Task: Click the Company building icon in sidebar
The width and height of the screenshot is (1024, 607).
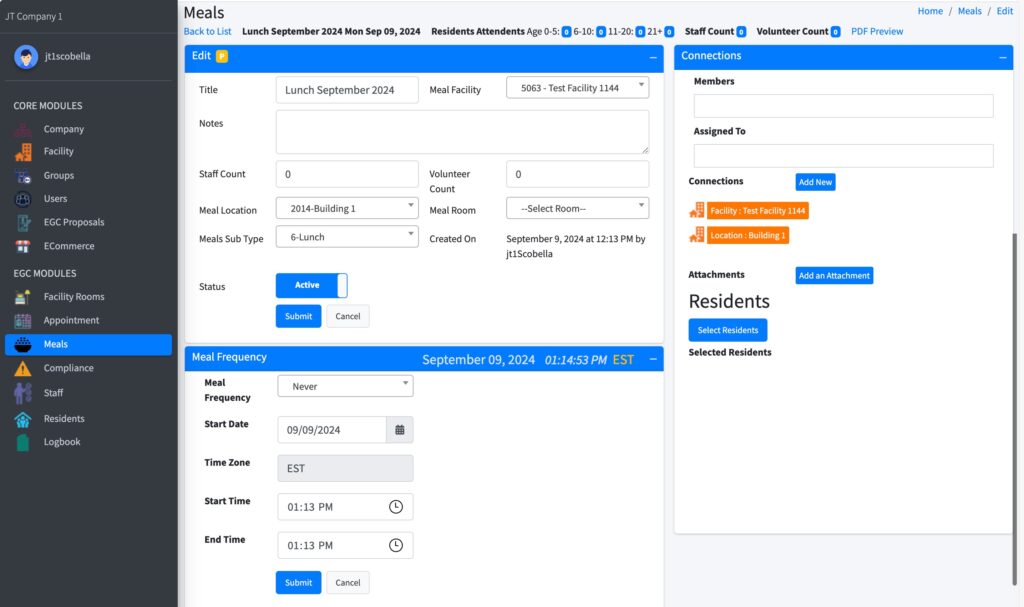Action: (23, 129)
